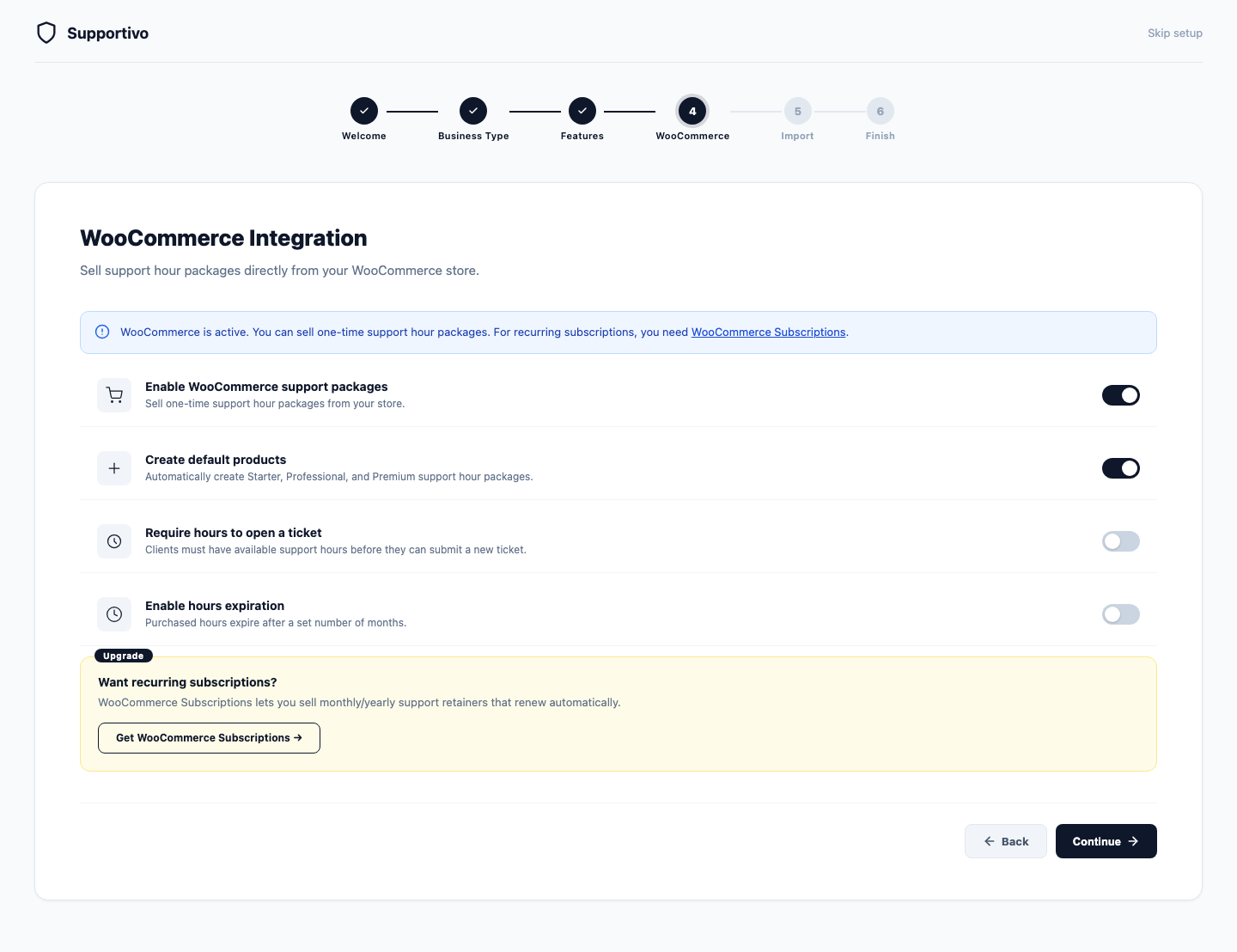Image resolution: width=1237 pixels, height=952 pixels.
Task: Click the Supportivo shield logo icon
Action: tap(46, 33)
